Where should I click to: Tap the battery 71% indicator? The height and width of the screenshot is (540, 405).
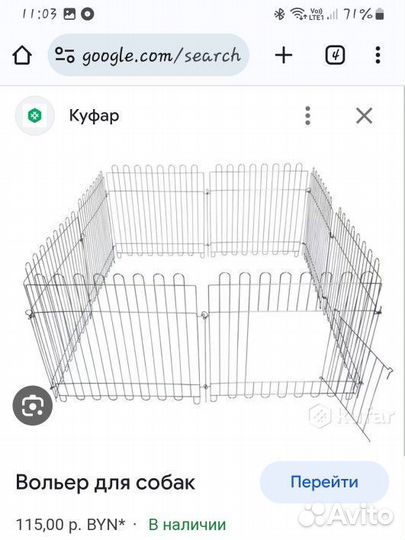(364, 14)
